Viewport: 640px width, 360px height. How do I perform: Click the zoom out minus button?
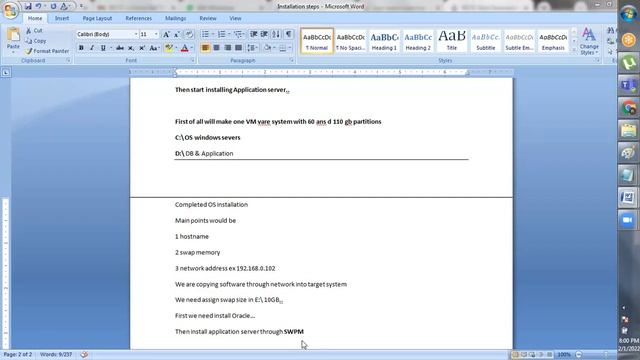pos(579,355)
